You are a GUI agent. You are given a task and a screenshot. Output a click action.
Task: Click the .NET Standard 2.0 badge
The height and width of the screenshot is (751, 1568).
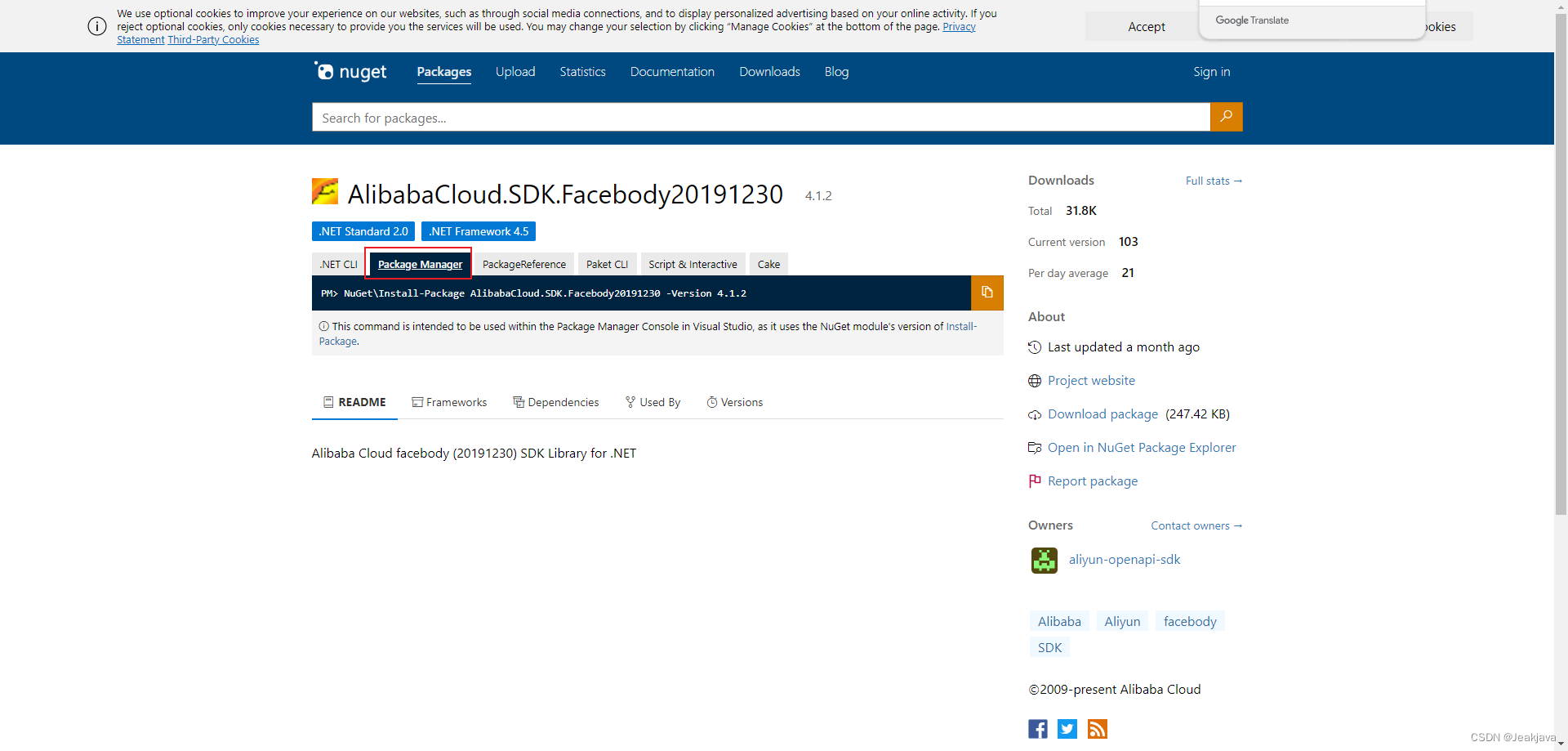point(363,231)
